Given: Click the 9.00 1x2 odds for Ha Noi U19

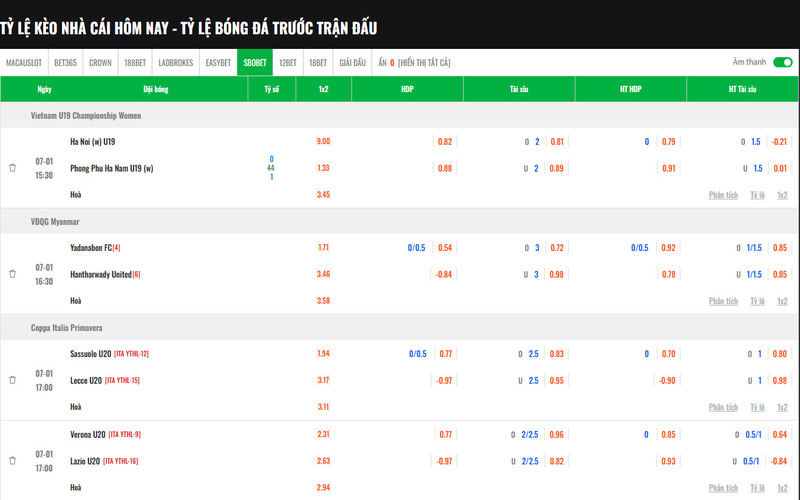Looking at the screenshot, I should (323, 142).
